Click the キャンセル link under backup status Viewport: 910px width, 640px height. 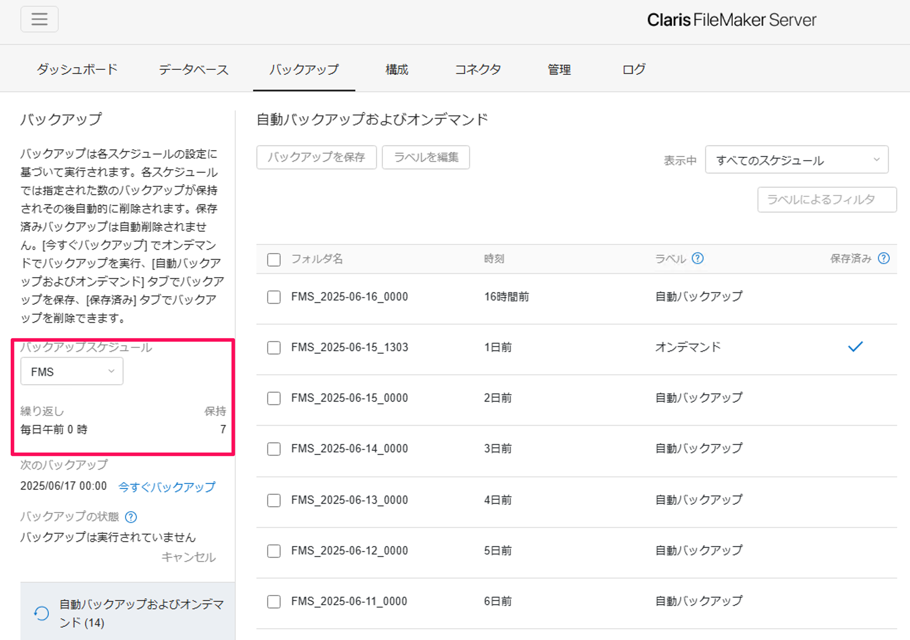tap(189, 557)
